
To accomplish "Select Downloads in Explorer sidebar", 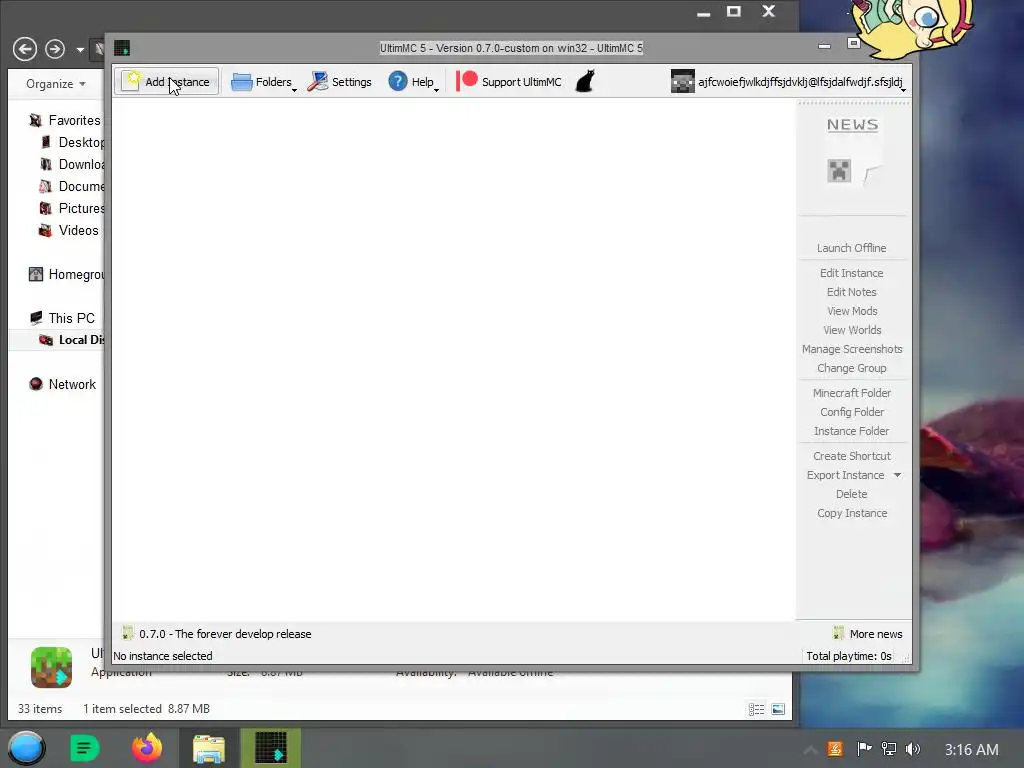I will tap(72, 165).
